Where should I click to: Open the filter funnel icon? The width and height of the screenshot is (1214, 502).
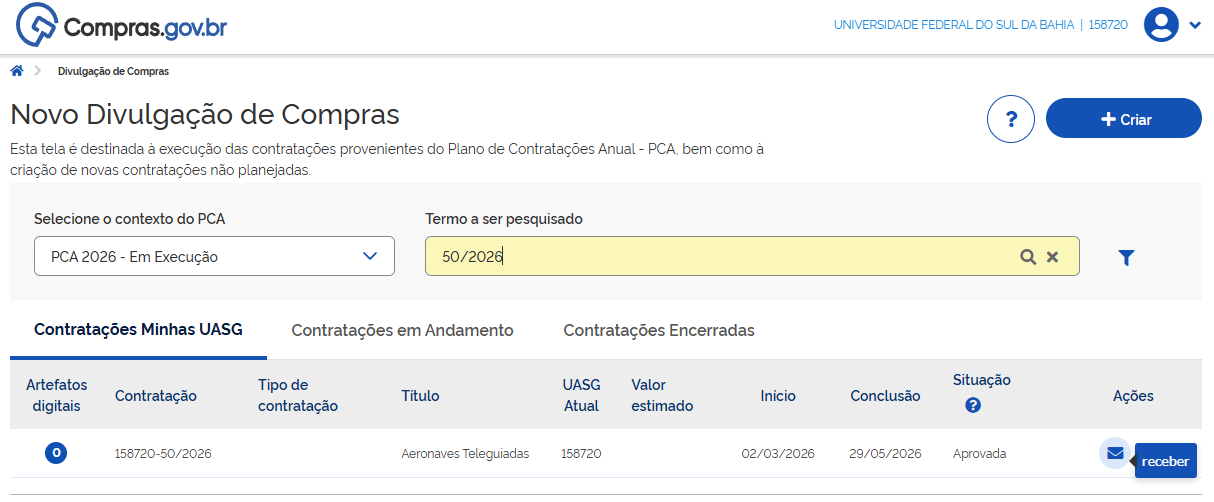click(1126, 258)
